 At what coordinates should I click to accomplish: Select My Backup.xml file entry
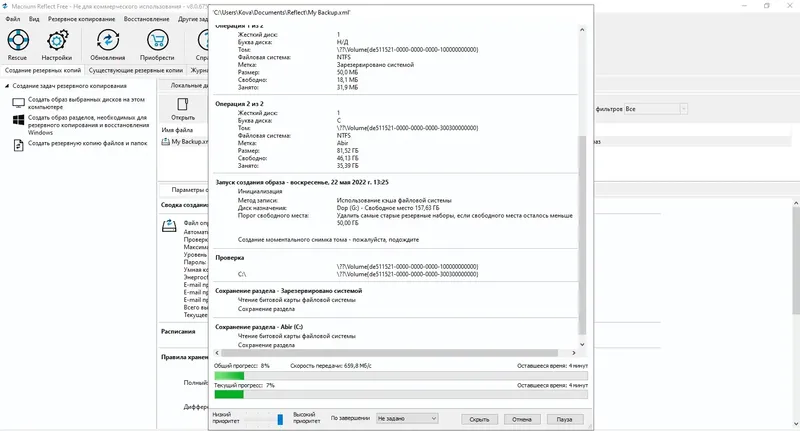coord(185,142)
